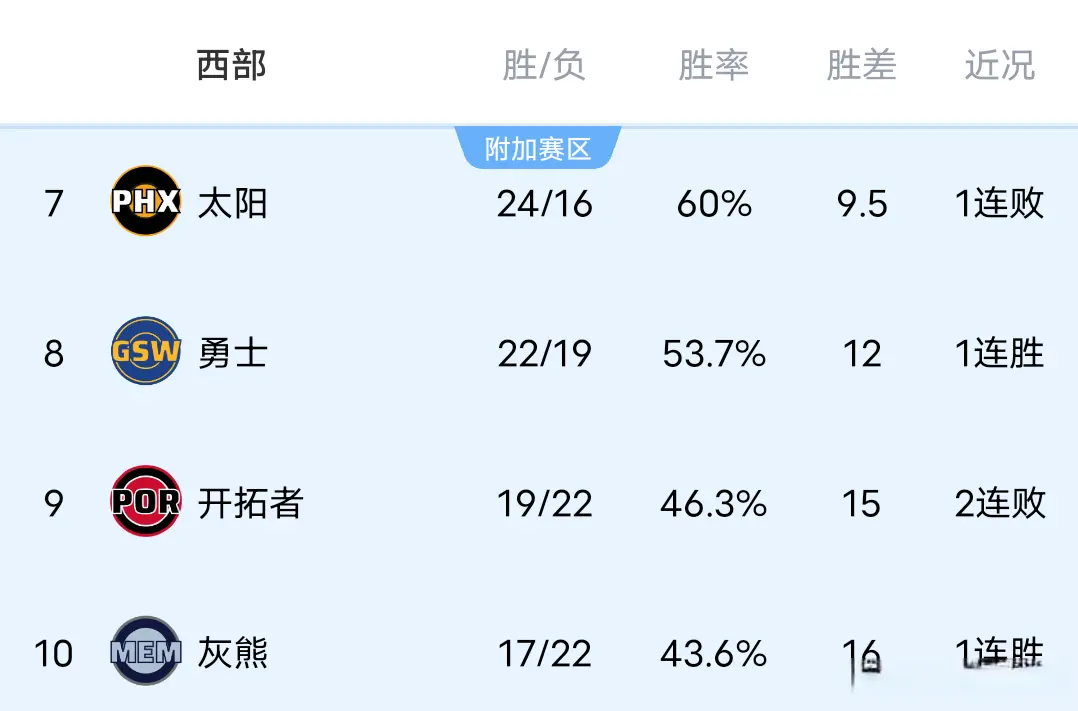Click the Portland POR team logo
Screen dimensions: 1078x711
point(145,501)
